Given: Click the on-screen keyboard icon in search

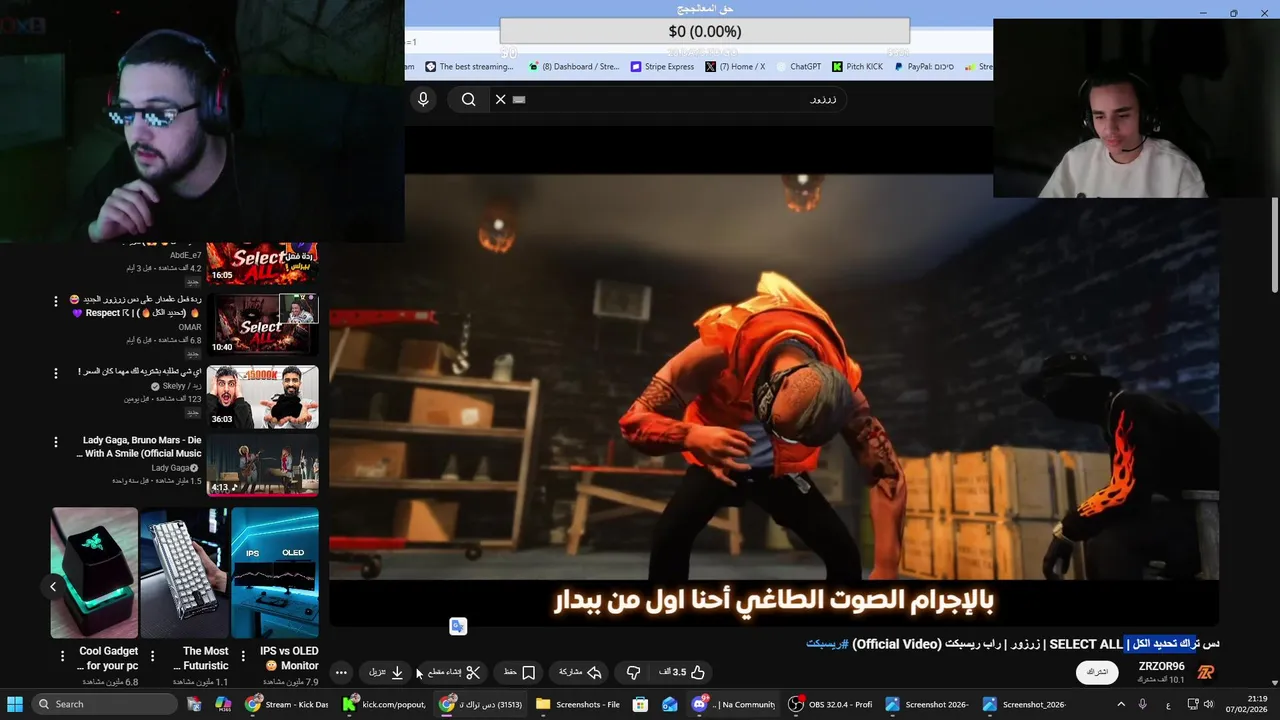Looking at the screenshot, I should pyautogui.click(x=518, y=99).
